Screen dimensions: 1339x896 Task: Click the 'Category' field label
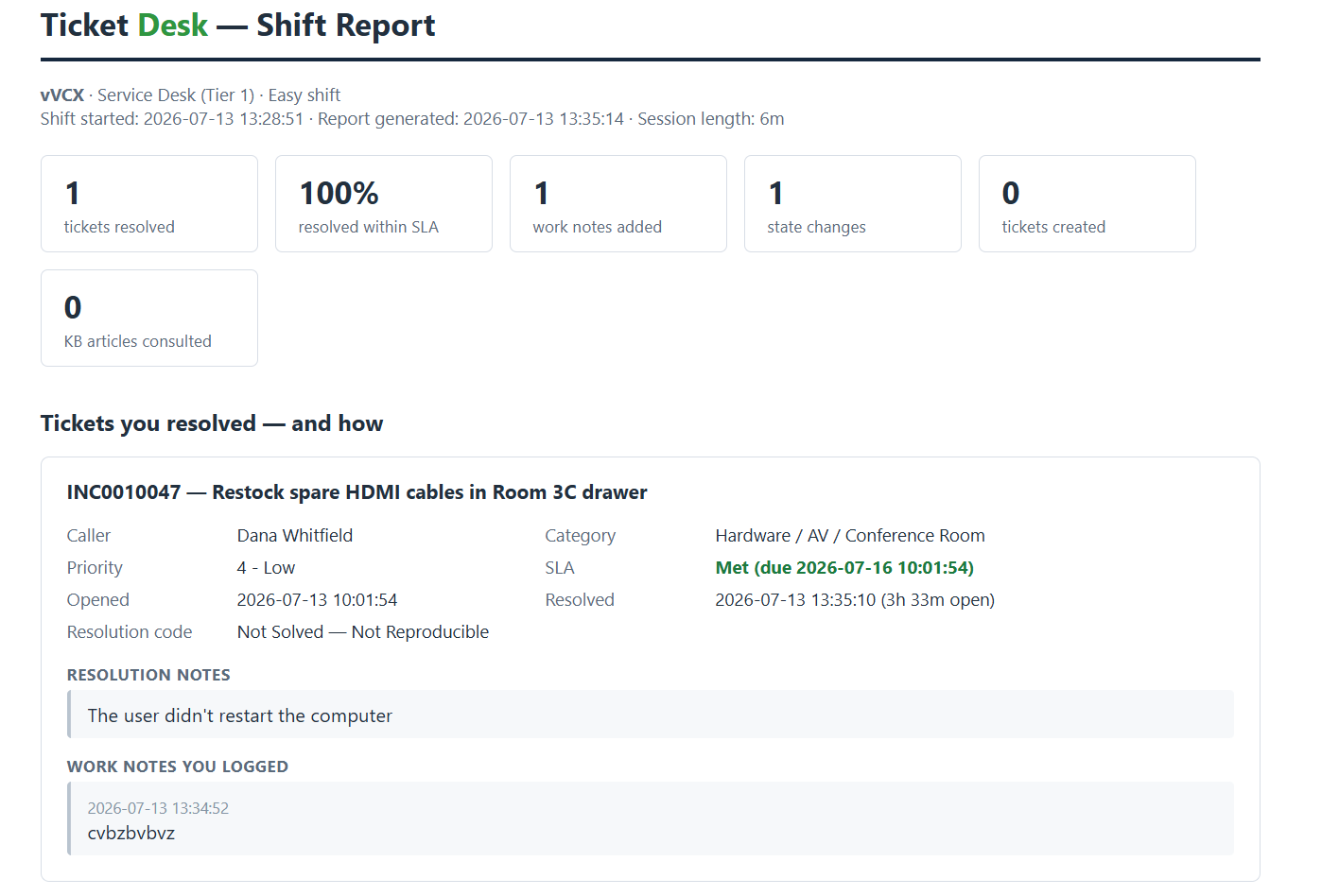[x=581, y=536]
